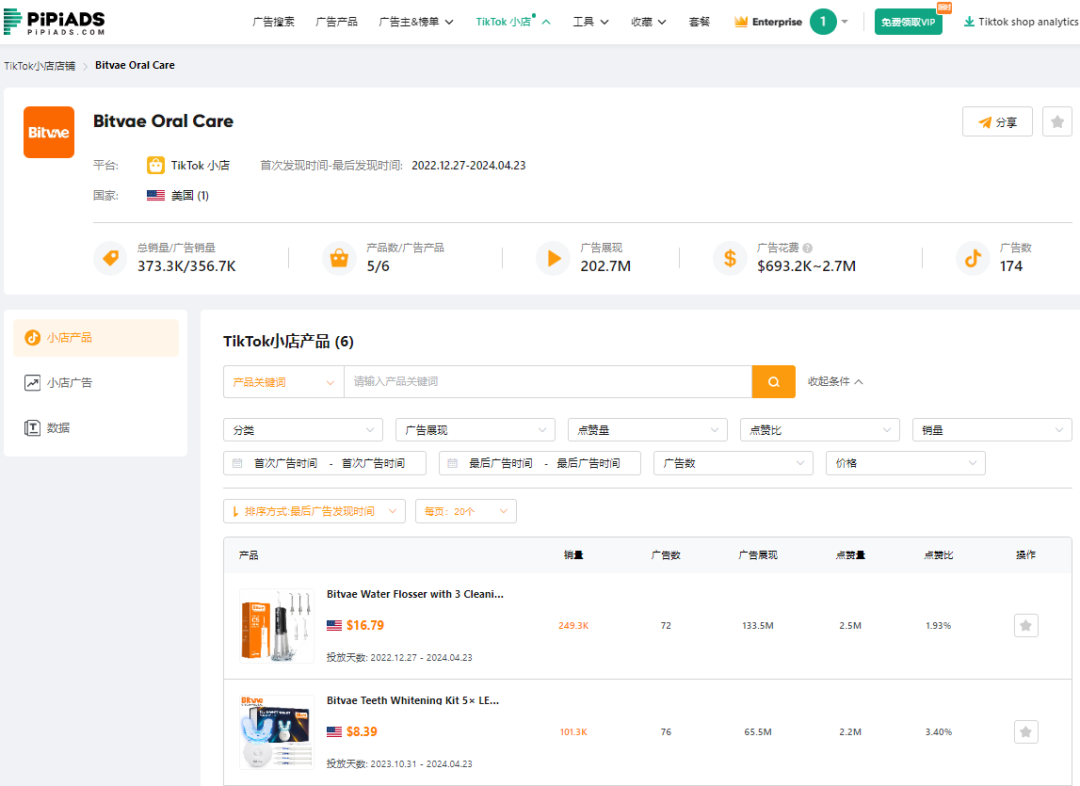This screenshot has width=1080, height=786.
Task: Open the 套餐 nav item
Action: [x=699, y=22]
